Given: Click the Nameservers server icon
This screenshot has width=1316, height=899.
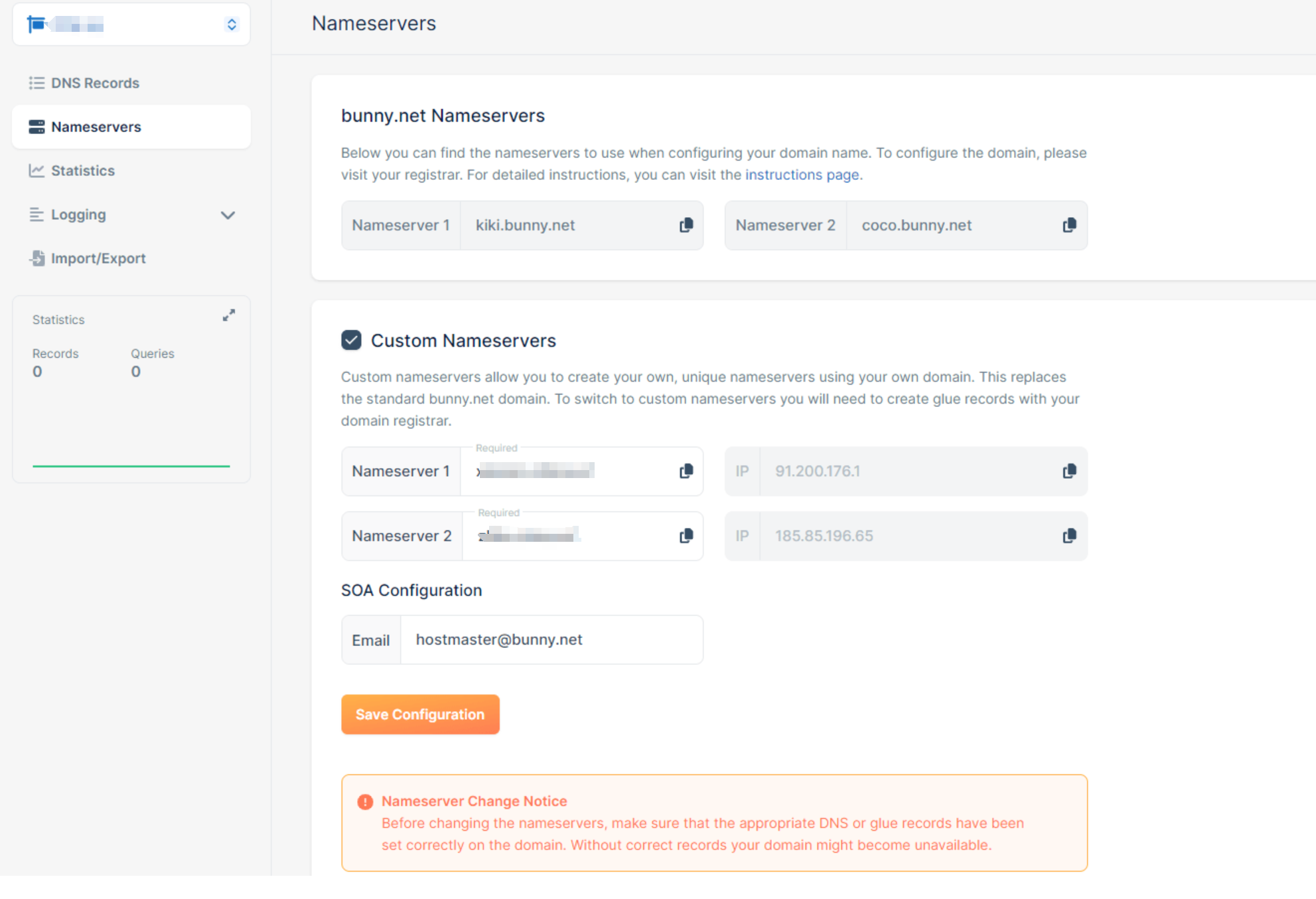Looking at the screenshot, I should pyautogui.click(x=37, y=127).
